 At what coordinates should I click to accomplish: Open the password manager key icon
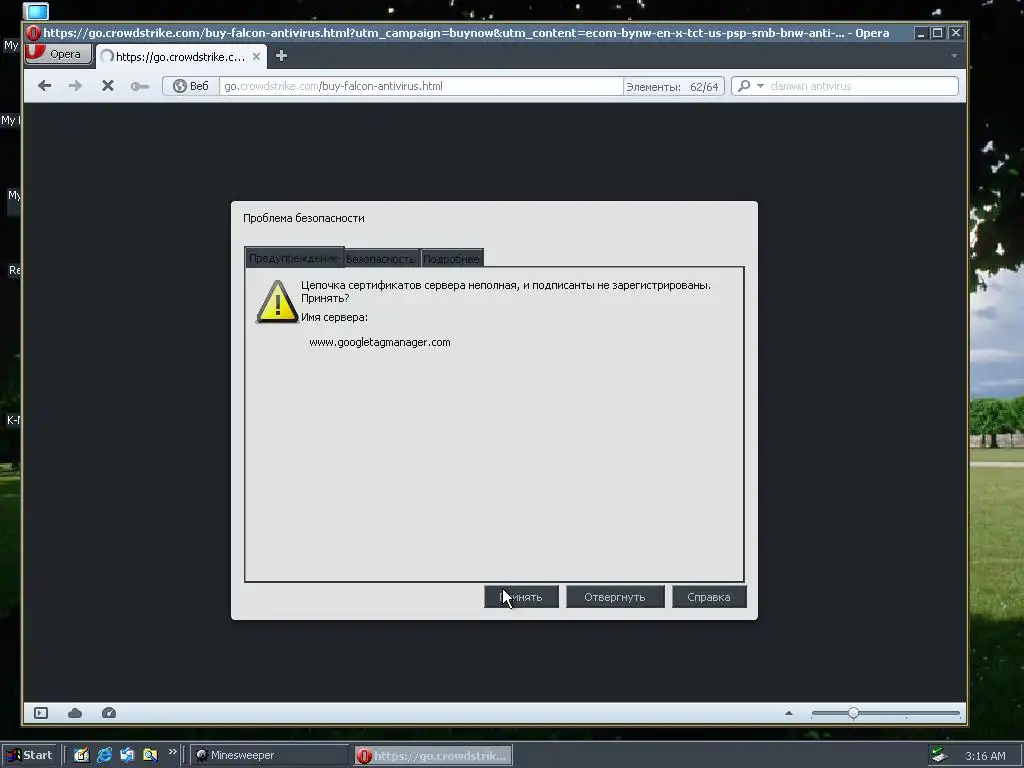[x=139, y=86]
